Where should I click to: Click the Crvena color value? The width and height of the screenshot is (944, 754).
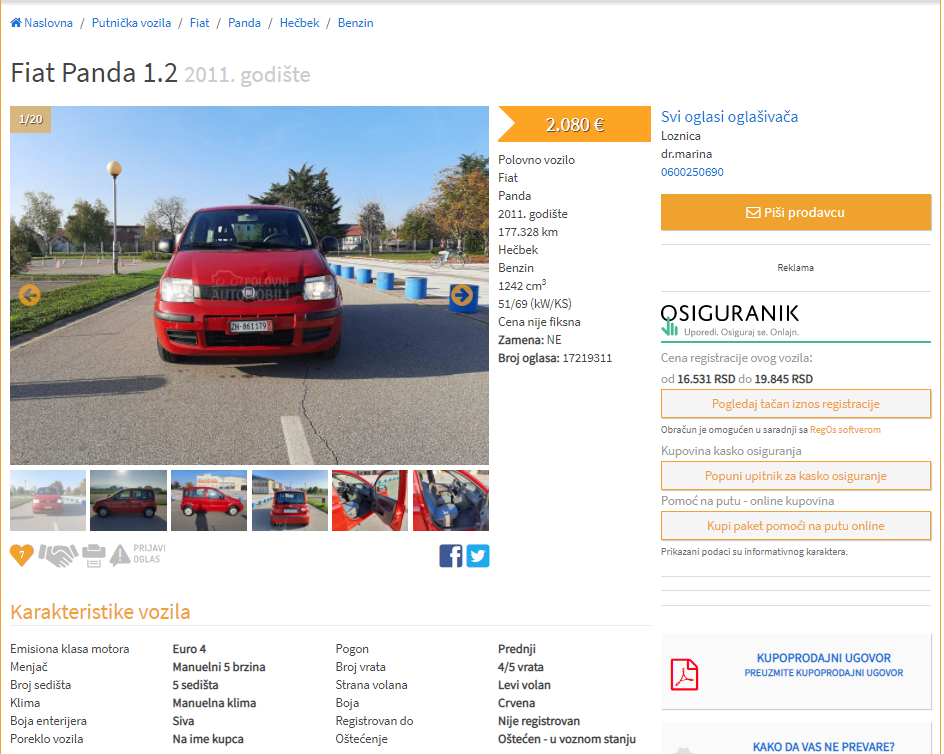[x=517, y=703]
